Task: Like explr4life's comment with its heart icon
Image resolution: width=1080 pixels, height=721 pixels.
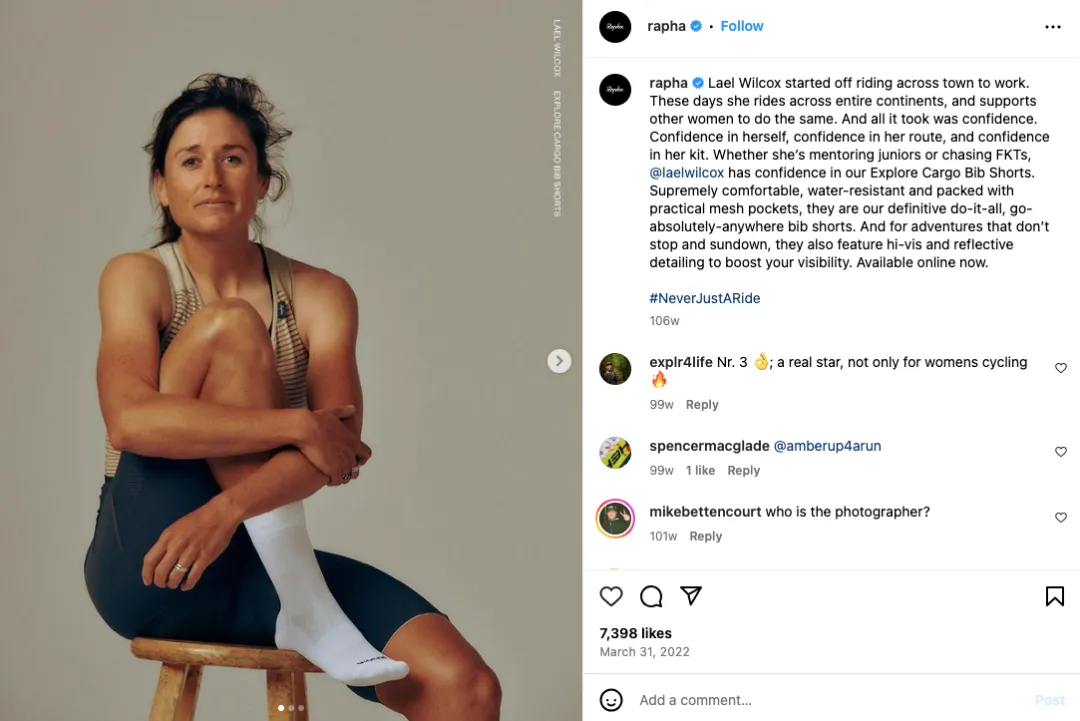Action: (x=1061, y=368)
